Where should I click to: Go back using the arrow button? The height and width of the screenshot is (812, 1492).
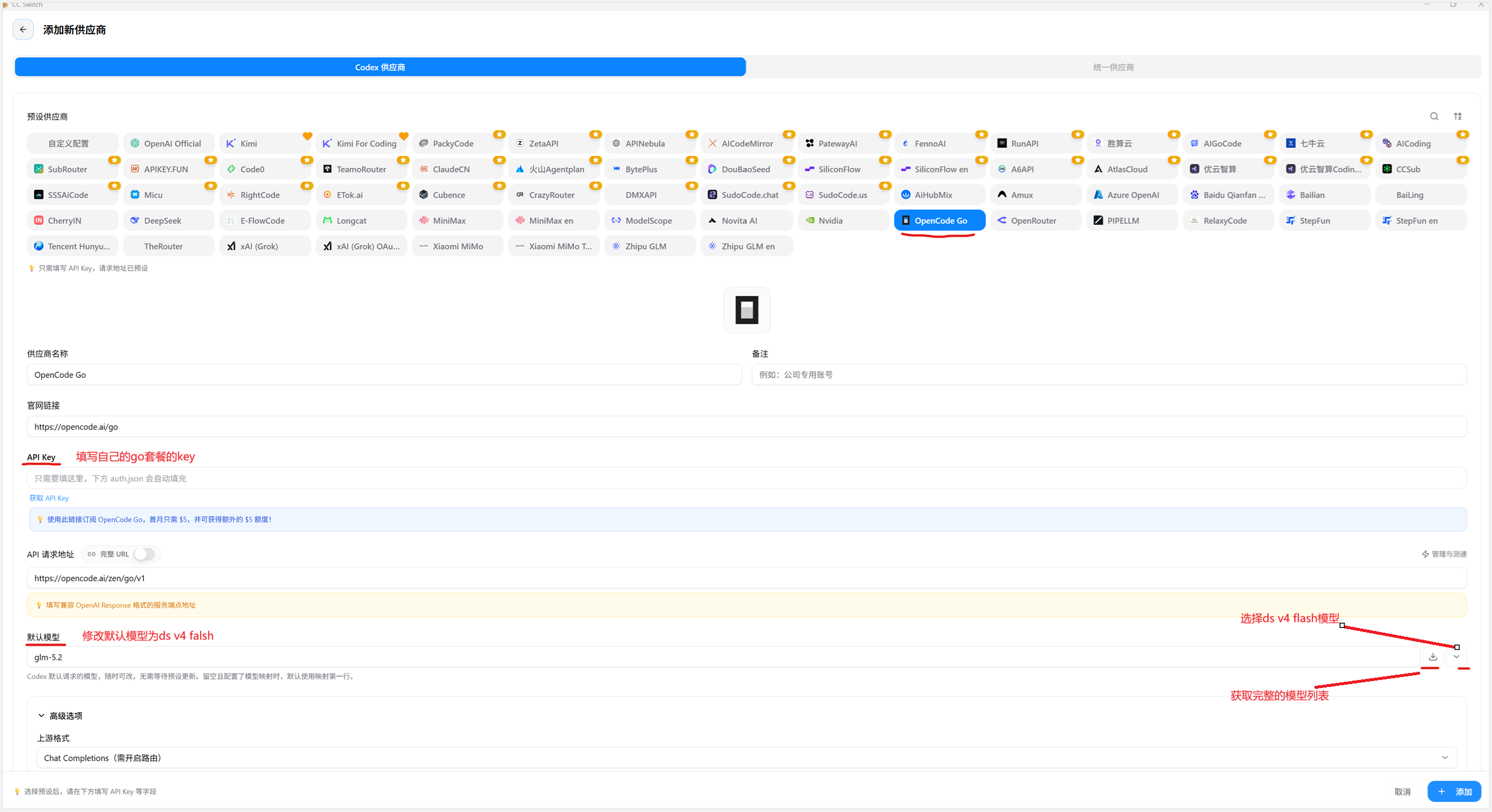pyautogui.click(x=23, y=29)
